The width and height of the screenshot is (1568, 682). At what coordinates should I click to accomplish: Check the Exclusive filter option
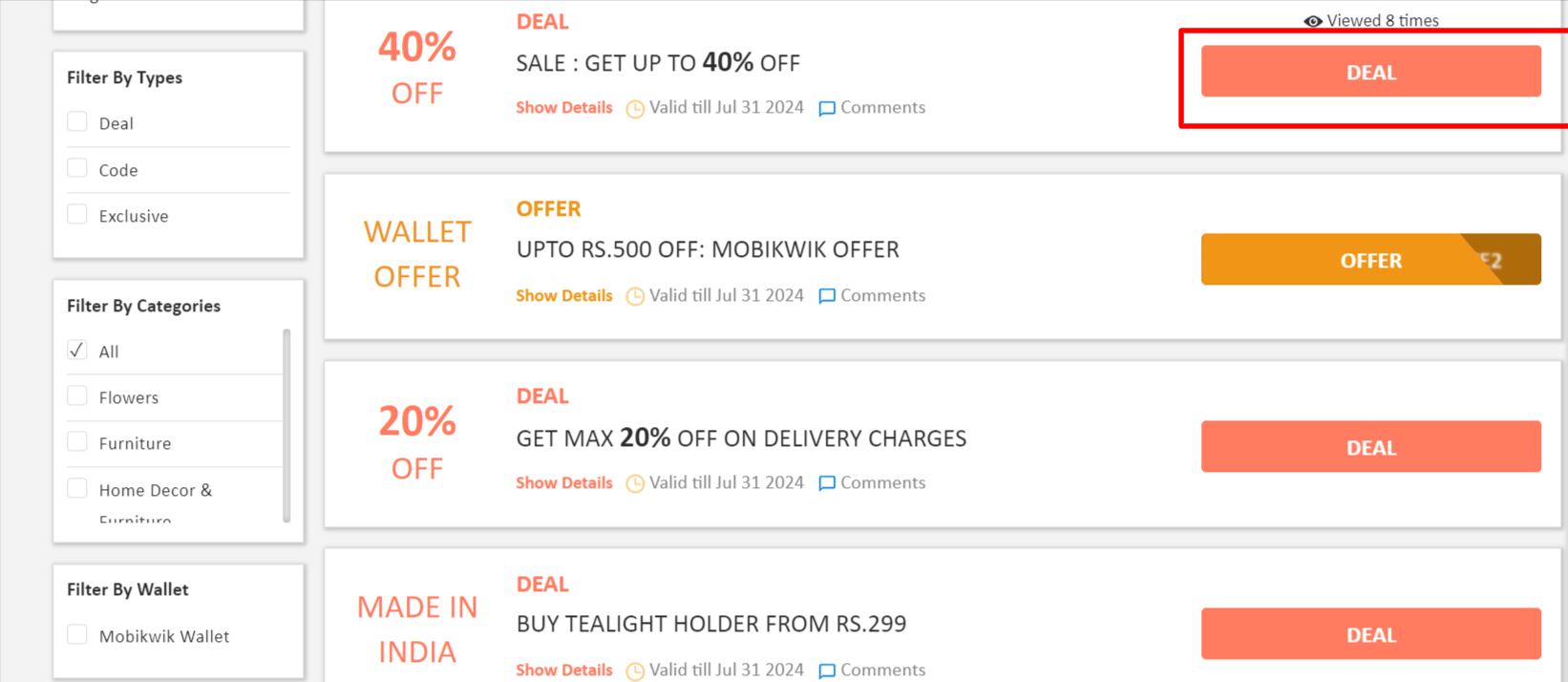coord(76,214)
